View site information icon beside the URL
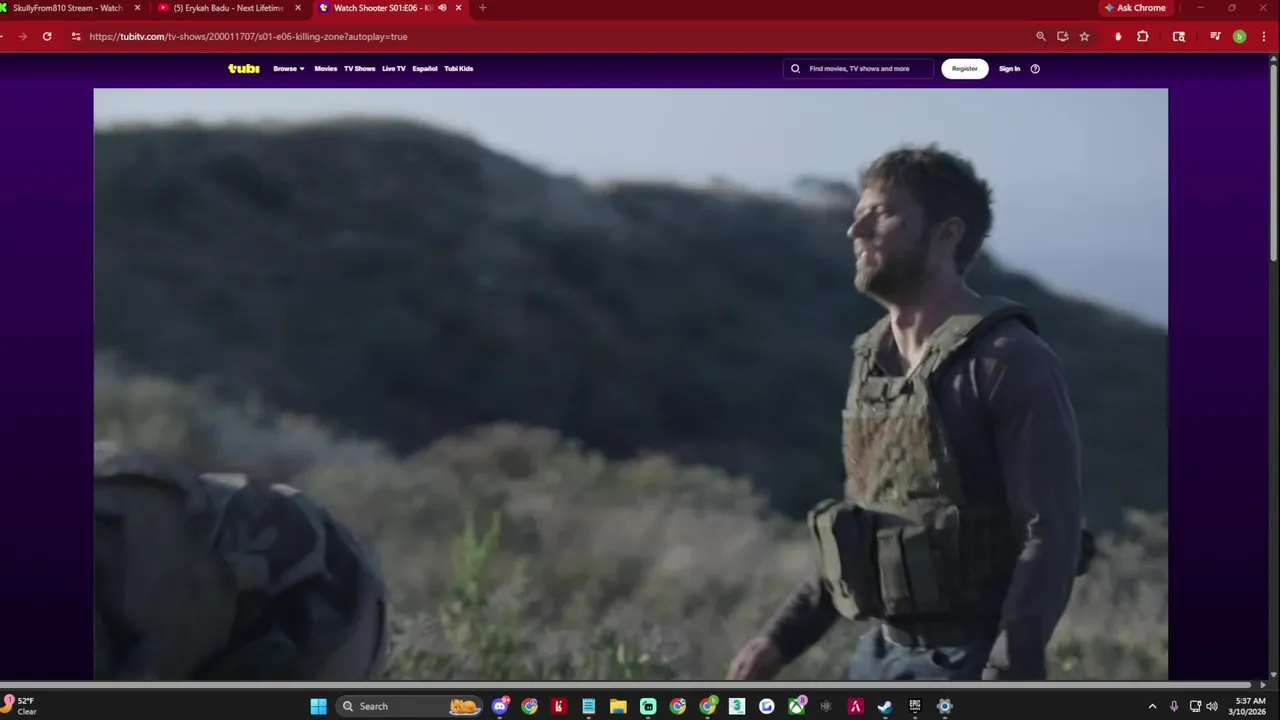 [x=76, y=36]
